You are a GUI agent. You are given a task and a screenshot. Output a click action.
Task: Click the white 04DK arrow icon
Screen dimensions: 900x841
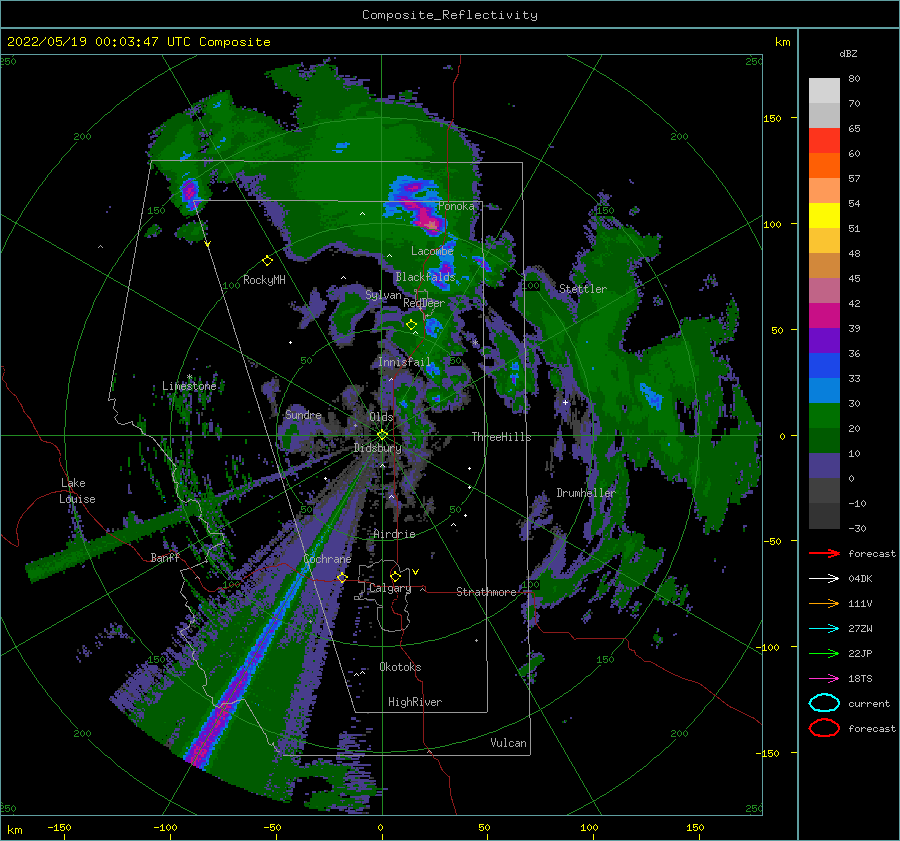pos(824,579)
